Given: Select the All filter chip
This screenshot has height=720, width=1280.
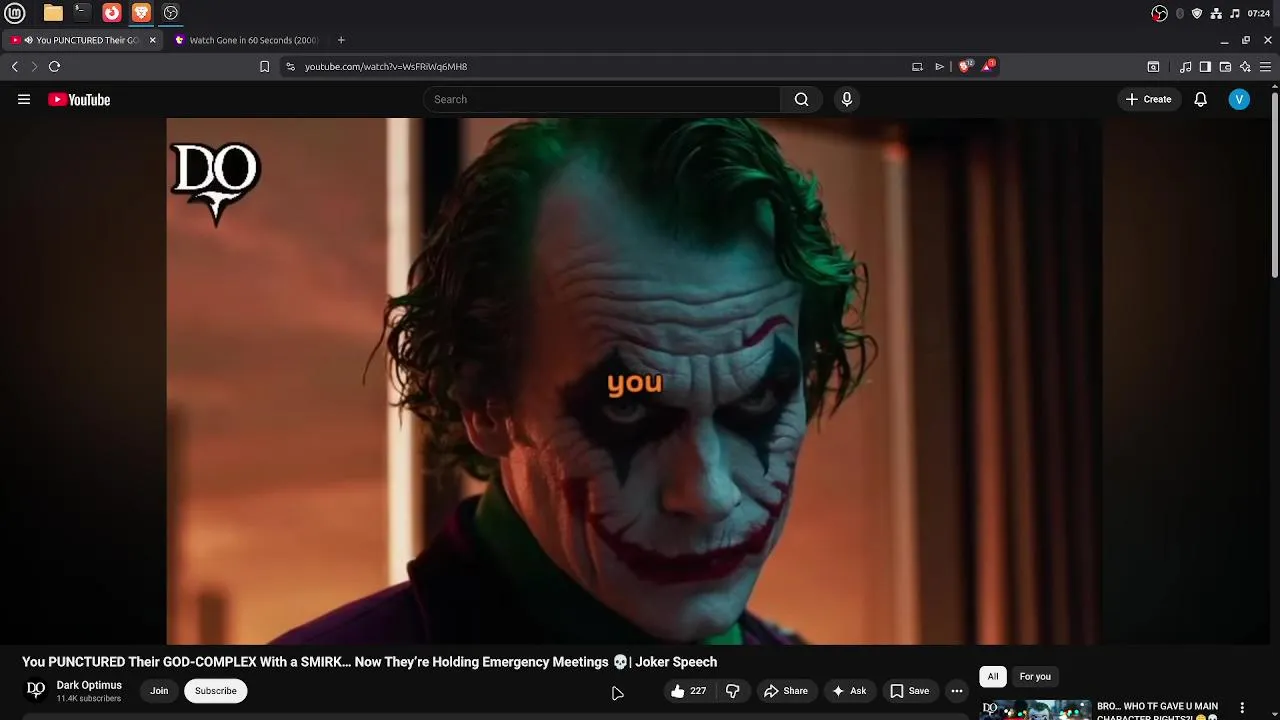Looking at the screenshot, I should click(993, 677).
